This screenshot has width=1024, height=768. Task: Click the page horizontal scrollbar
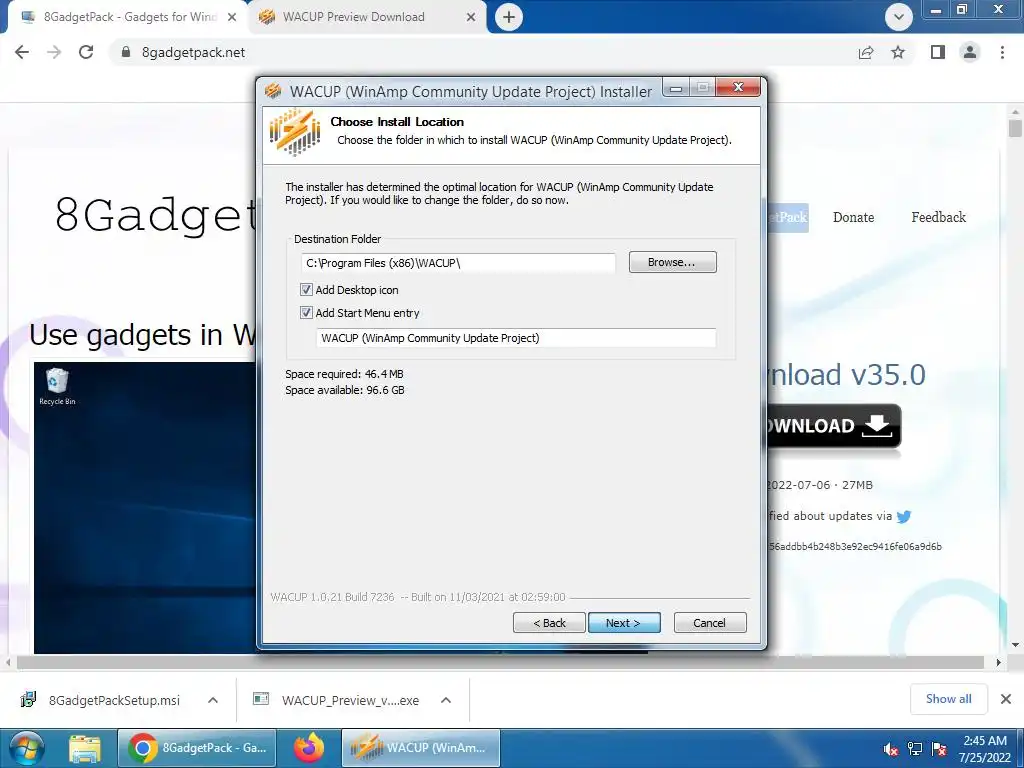pos(500,662)
